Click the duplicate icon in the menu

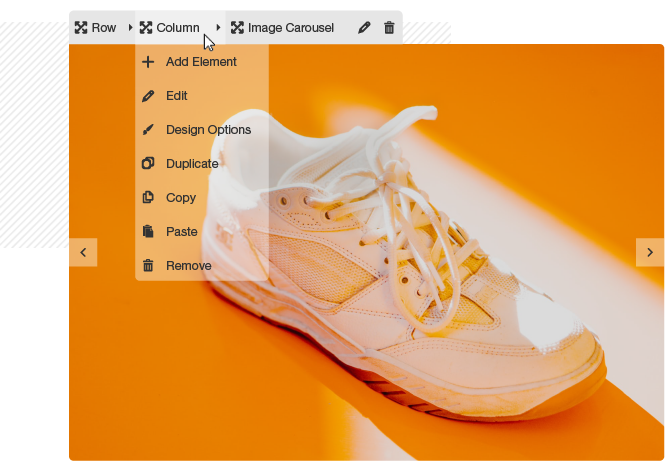point(148,163)
